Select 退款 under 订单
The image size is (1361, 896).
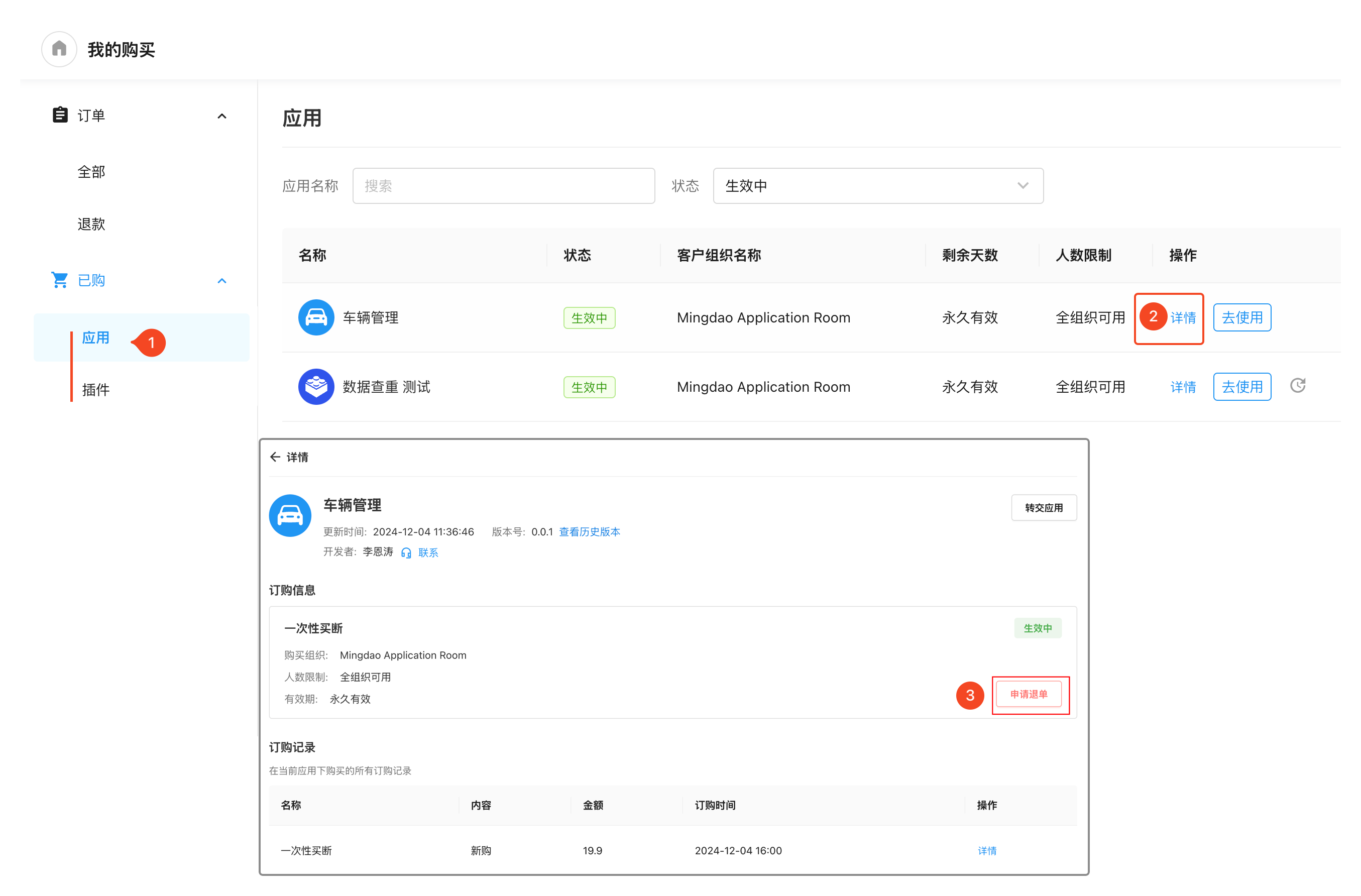click(x=91, y=224)
